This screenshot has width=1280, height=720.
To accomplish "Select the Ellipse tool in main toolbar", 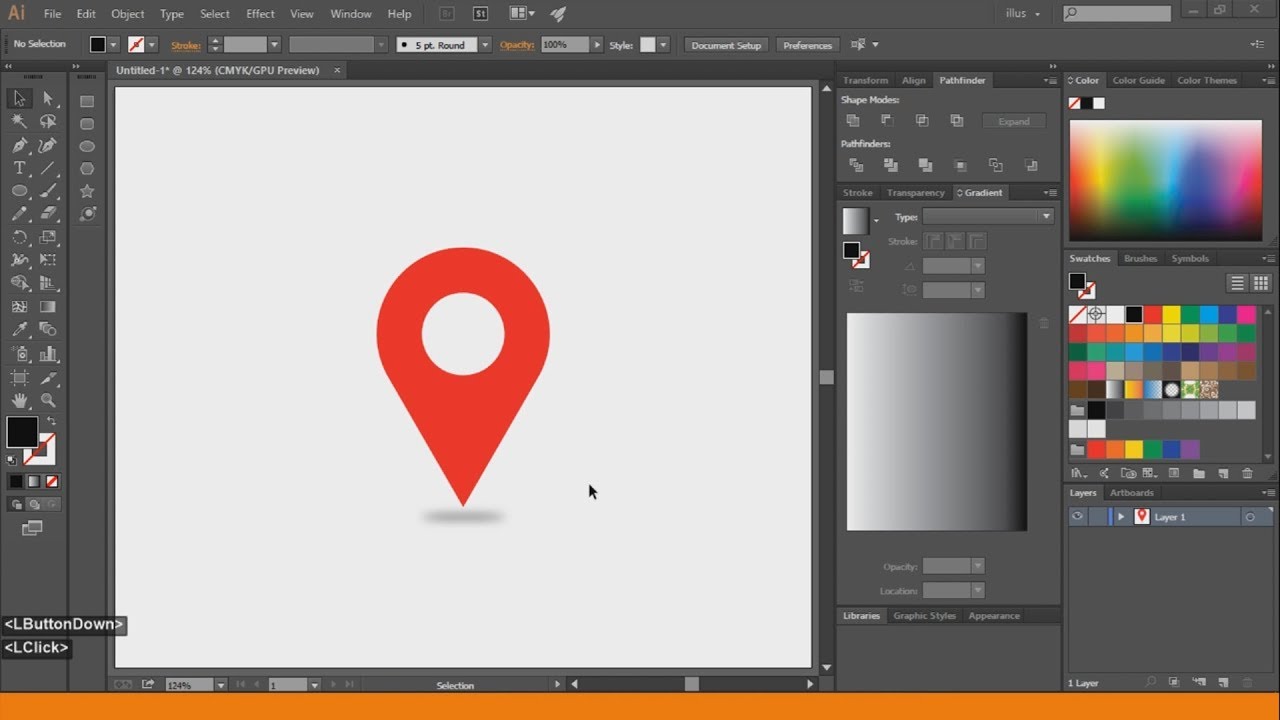I will coord(19,191).
